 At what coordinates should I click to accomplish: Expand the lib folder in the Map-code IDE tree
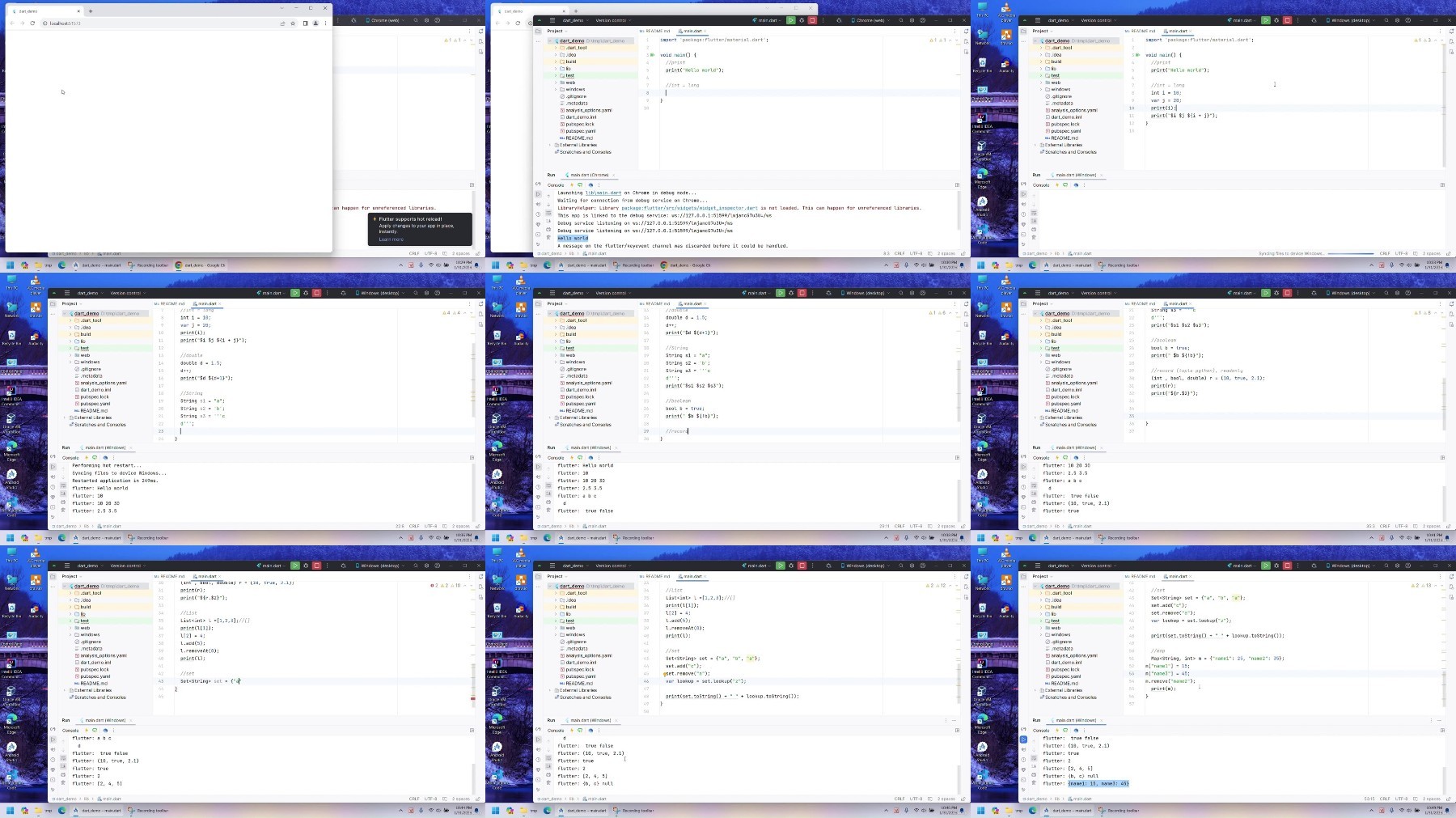tap(1041, 614)
